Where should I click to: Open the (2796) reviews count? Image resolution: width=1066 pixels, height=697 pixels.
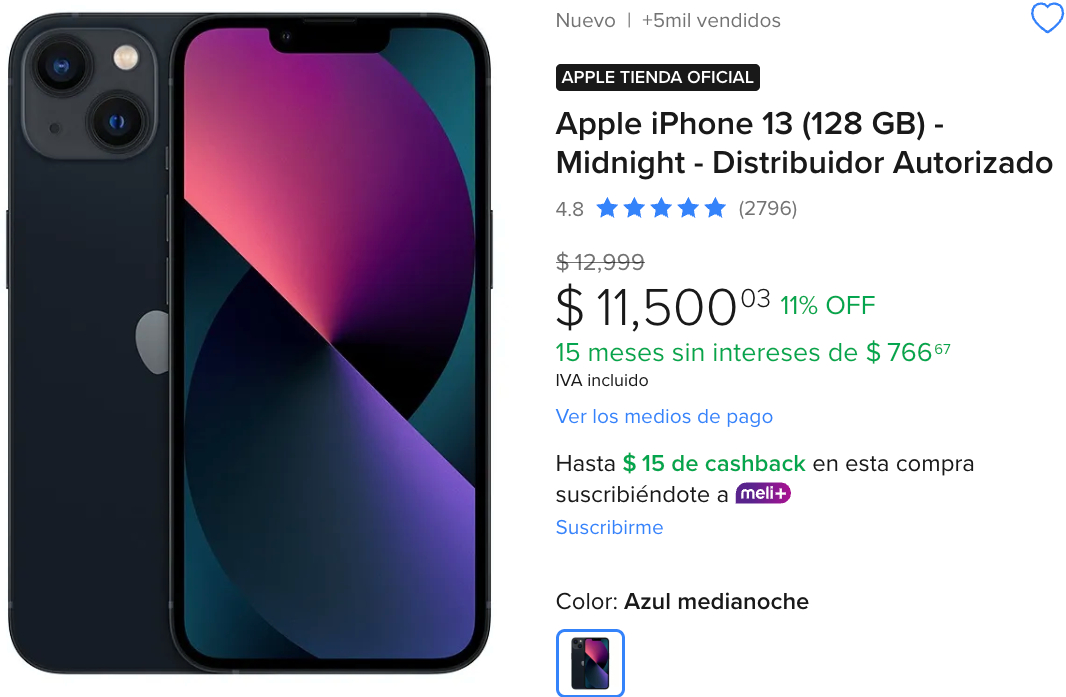(x=768, y=208)
